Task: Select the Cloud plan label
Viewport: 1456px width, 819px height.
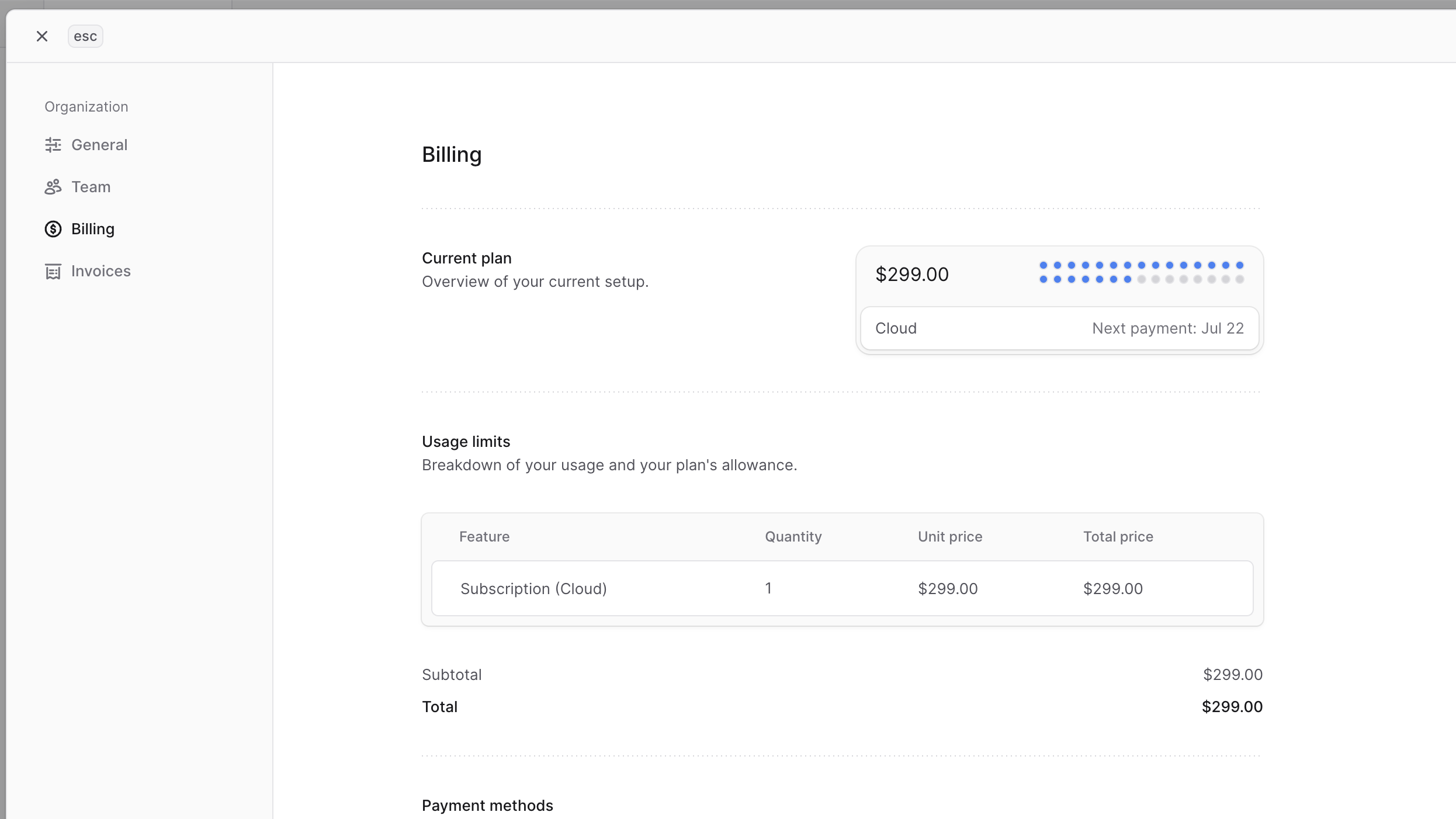Action: coord(896,328)
